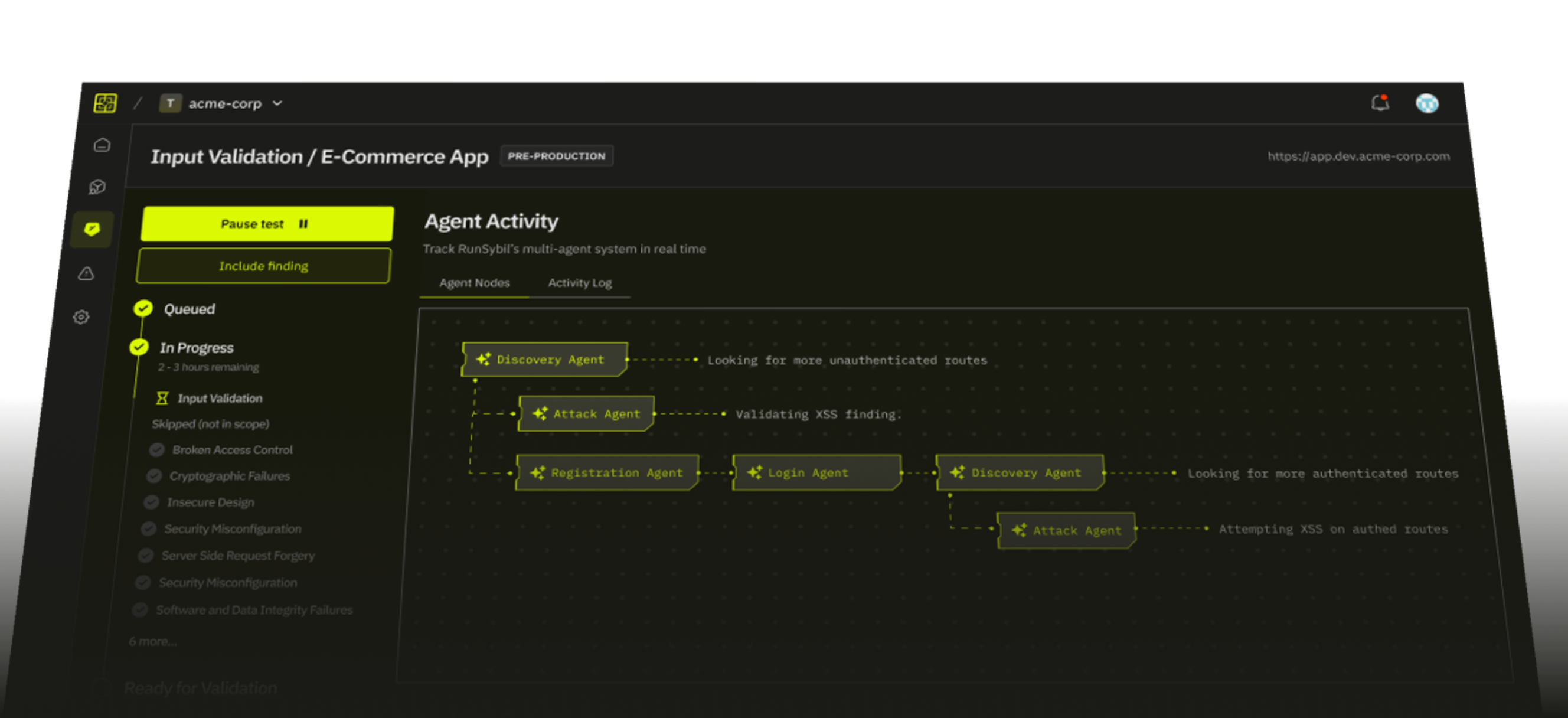
Task: Click the Pause test button
Action: tap(266, 224)
